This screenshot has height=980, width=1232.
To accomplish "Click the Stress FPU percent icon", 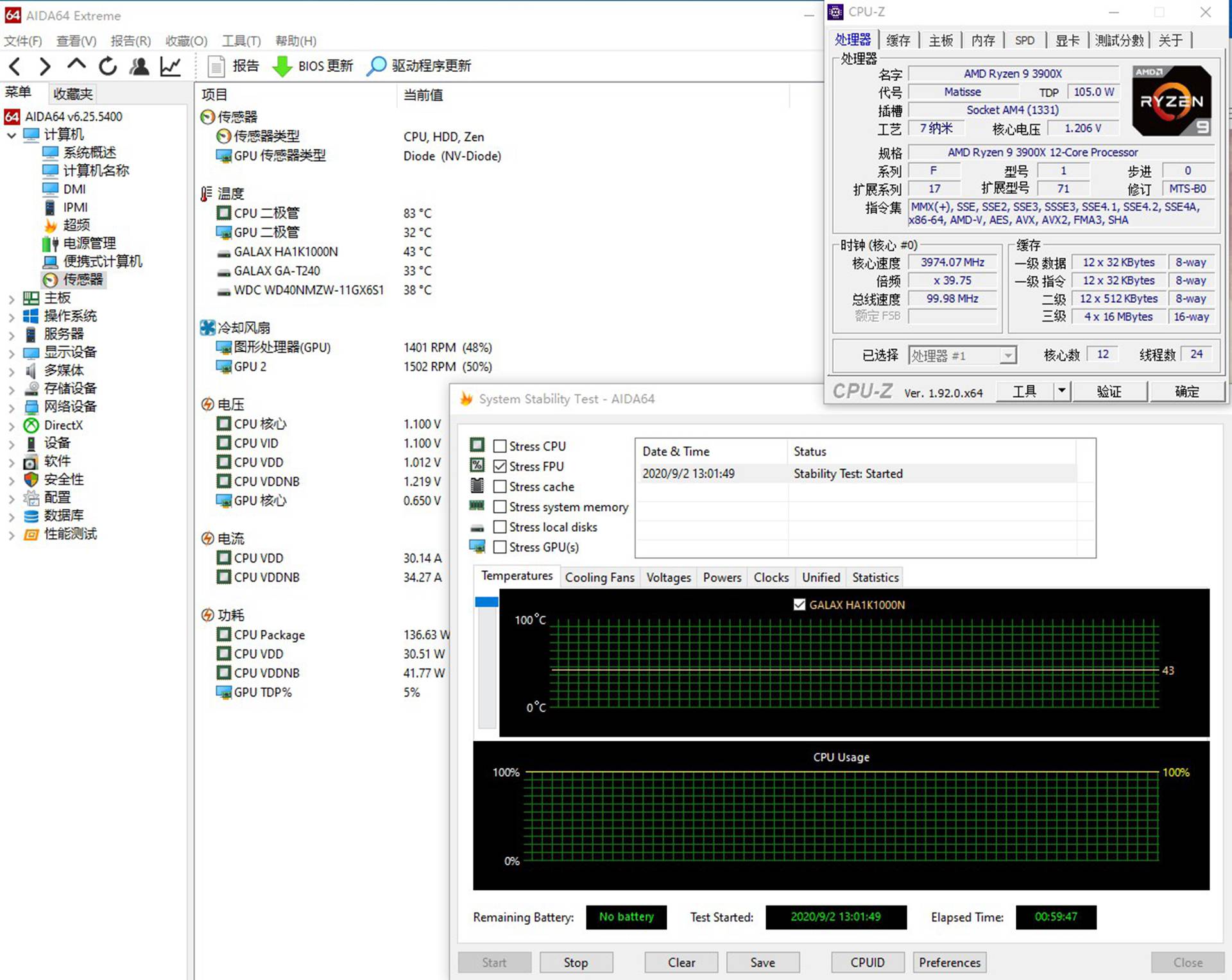I will click(477, 465).
